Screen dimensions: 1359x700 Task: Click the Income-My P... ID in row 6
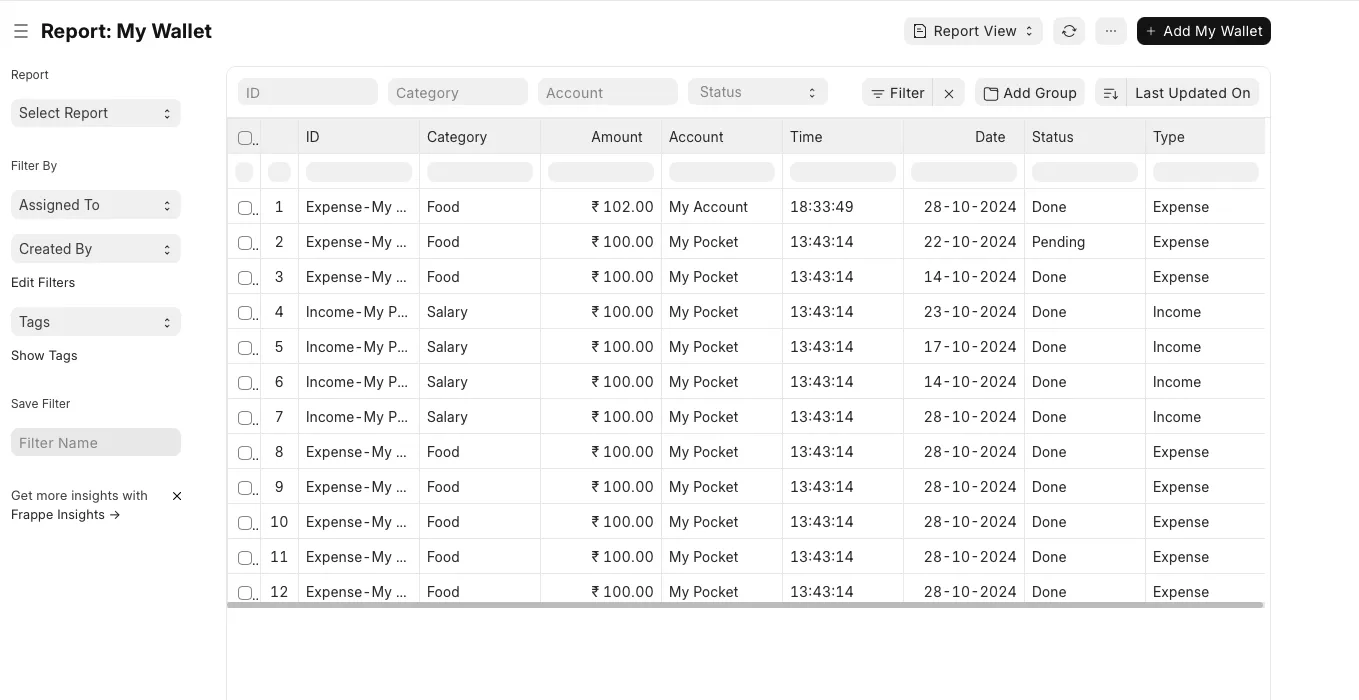click(x=359, y=382)
